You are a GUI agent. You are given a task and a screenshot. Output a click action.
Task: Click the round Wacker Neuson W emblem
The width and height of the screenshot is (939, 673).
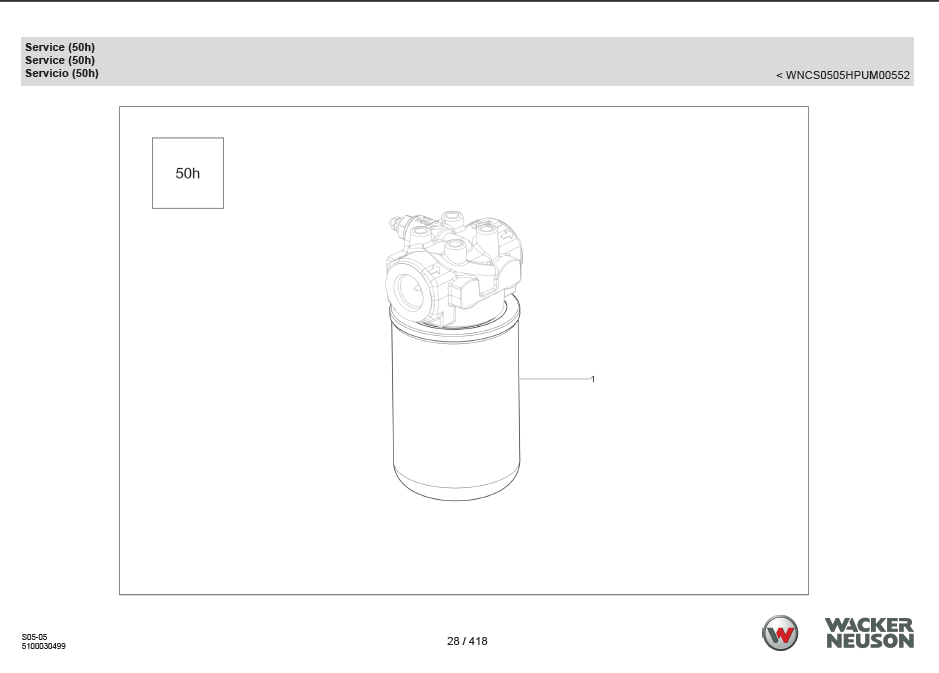(781, 633)
